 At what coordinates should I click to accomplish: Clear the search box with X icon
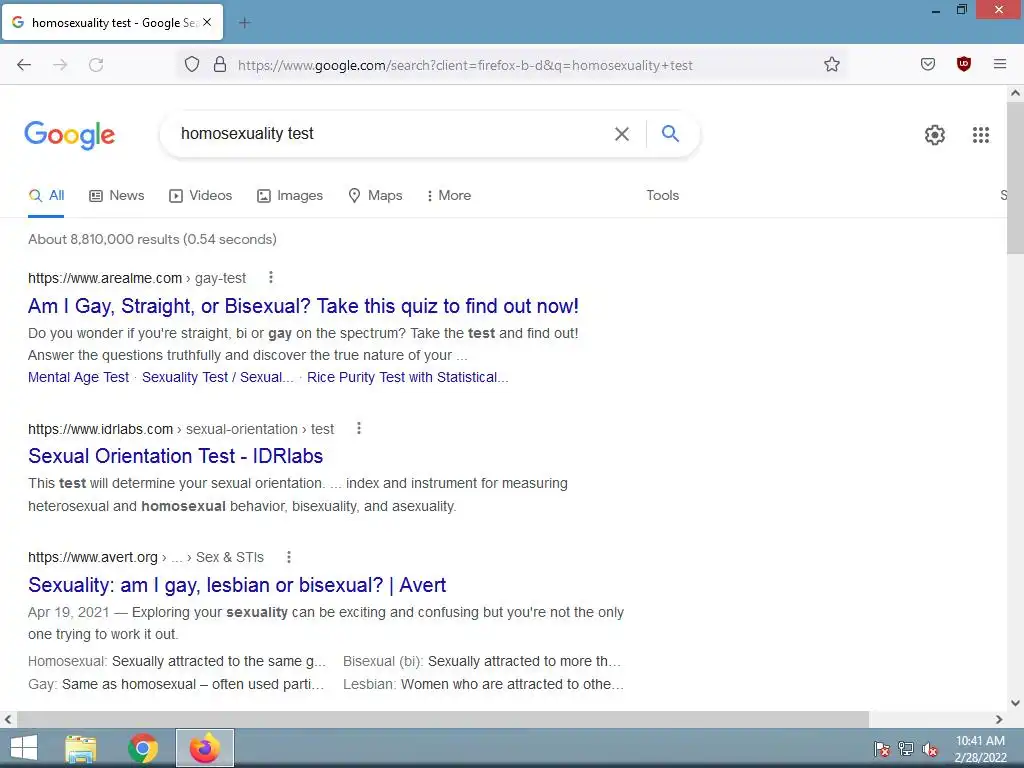click(x=622, y=134)
